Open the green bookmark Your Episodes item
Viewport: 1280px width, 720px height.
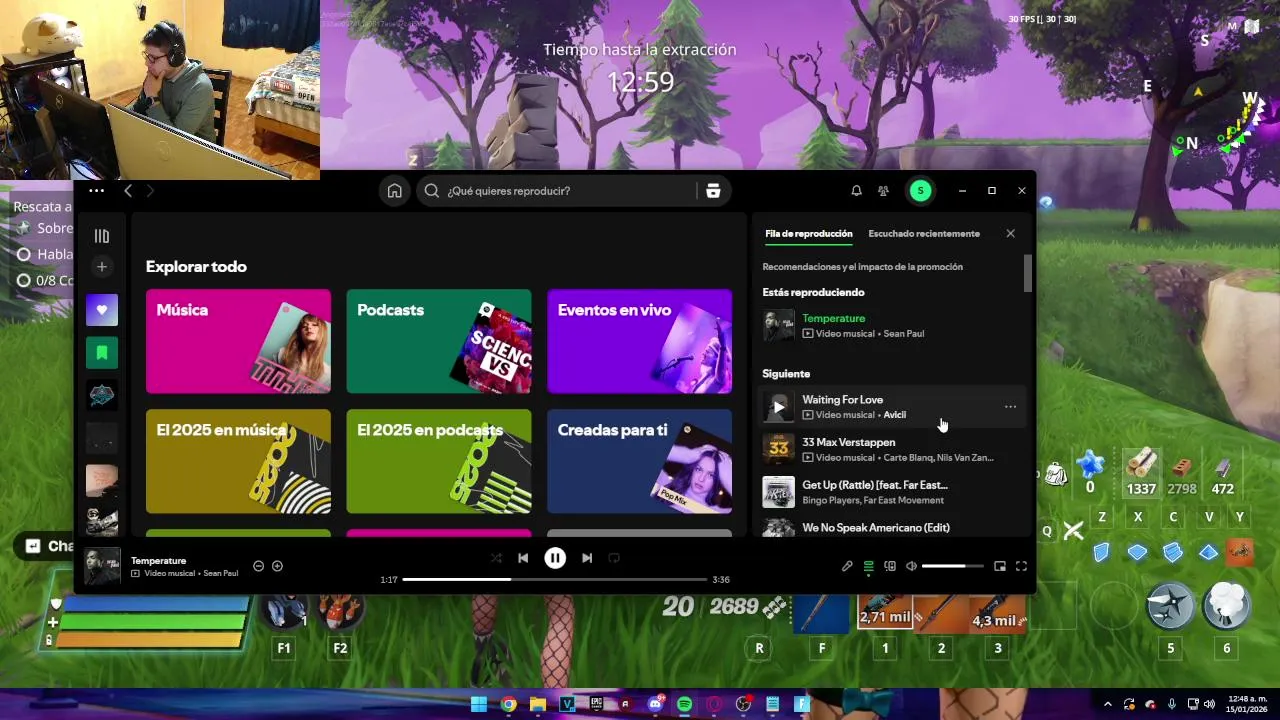pyautogui.click(x=102, y=353)
